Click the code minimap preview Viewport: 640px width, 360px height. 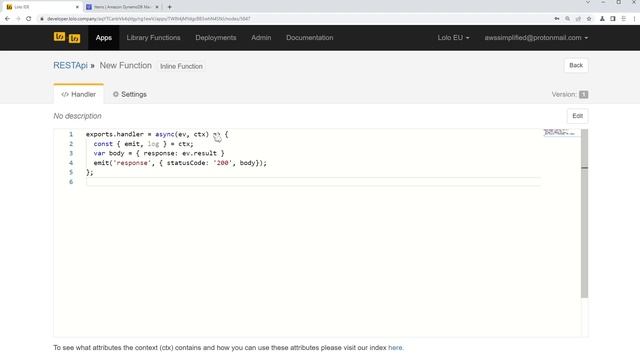tap(562, 133)
